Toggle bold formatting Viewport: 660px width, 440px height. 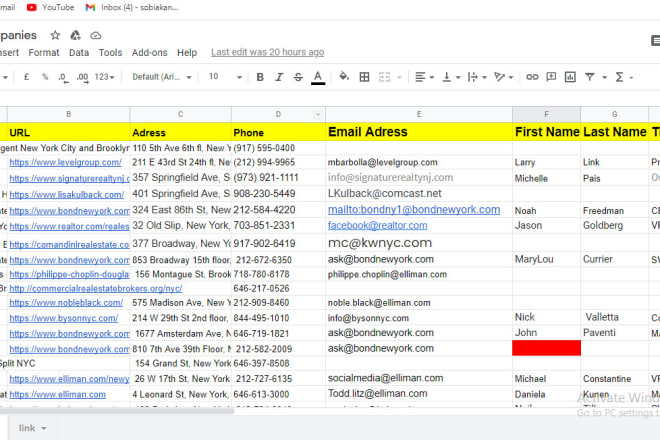(260, 77)
